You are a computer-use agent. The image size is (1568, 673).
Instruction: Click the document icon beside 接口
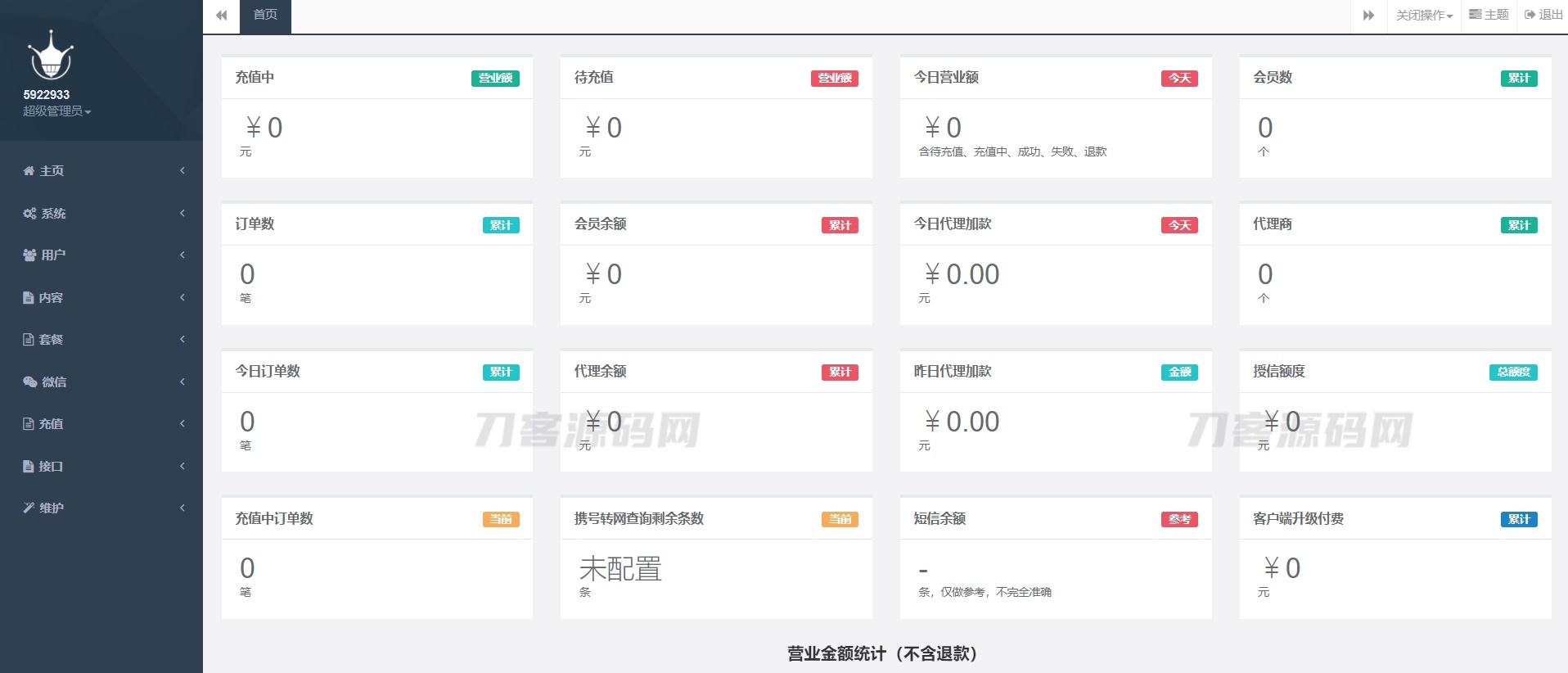29,467
